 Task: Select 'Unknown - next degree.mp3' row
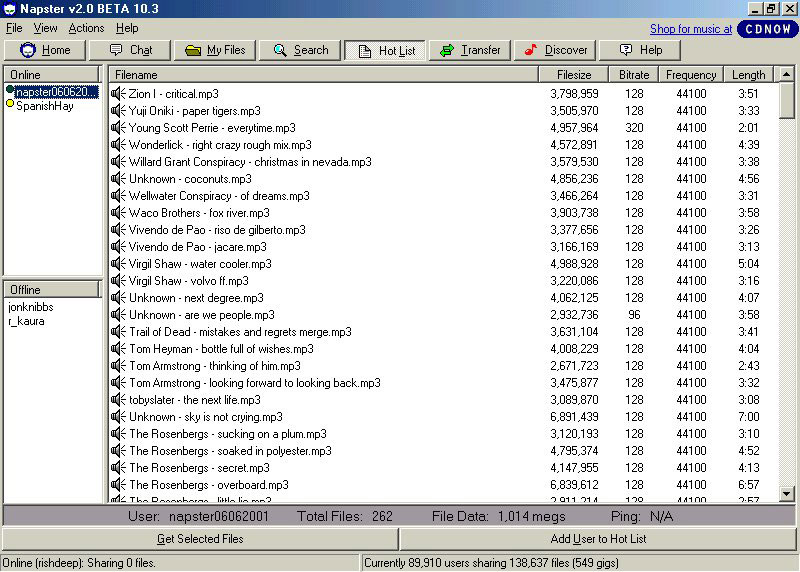pos(444,297)
